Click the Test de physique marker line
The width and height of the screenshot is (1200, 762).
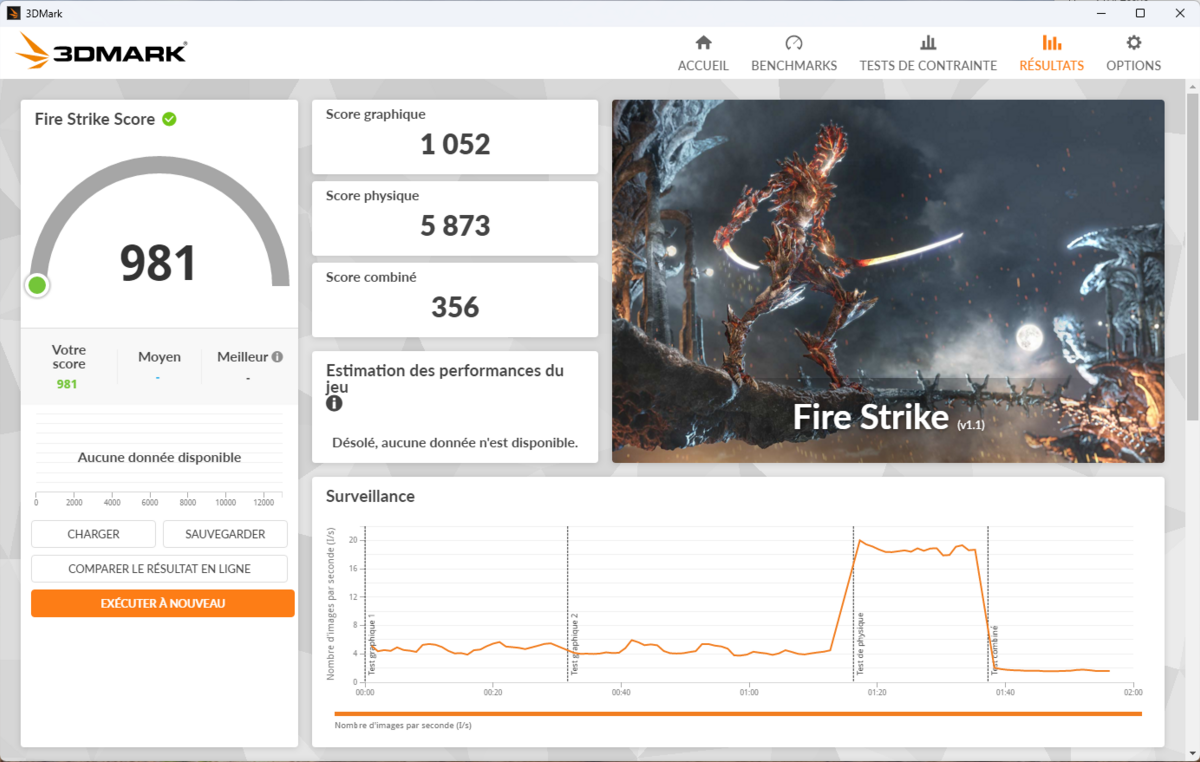pos(853,603)
